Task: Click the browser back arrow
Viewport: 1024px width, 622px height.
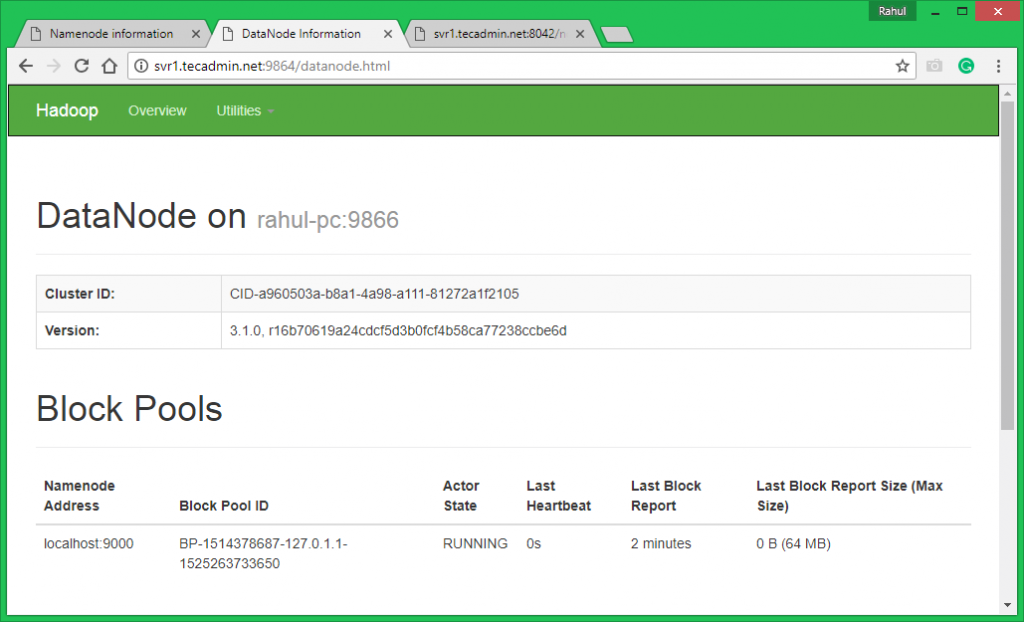Action: coord(26,66)
